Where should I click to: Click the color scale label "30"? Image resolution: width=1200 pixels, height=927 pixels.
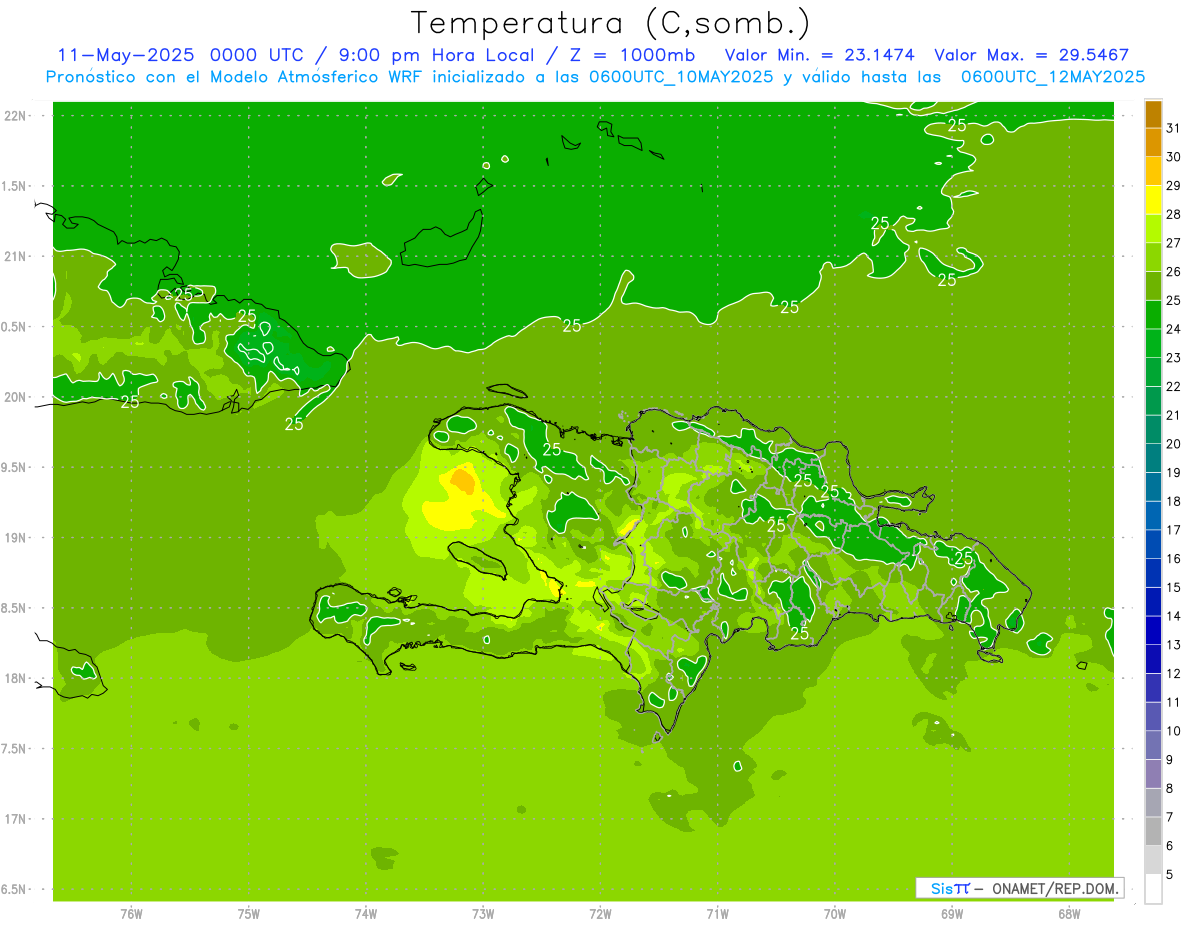1174,157
